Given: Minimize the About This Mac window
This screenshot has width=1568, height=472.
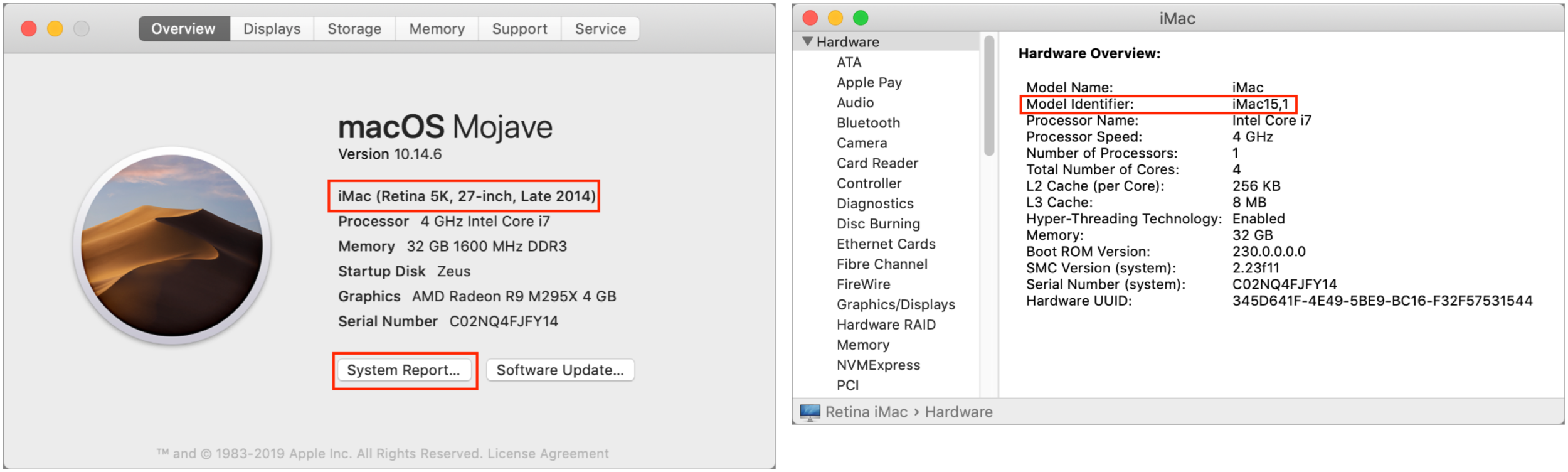Looking at the screenshot, I should (x=55, y=29).
